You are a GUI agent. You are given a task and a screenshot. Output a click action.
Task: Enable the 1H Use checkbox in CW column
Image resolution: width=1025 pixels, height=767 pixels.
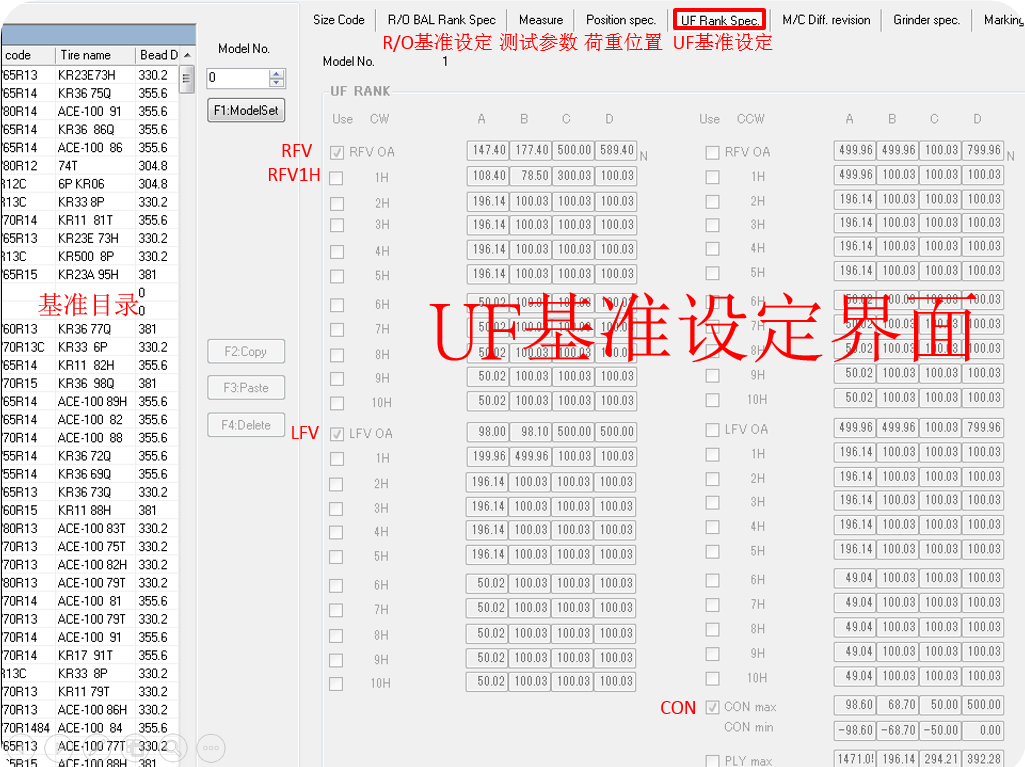(337, 177)
